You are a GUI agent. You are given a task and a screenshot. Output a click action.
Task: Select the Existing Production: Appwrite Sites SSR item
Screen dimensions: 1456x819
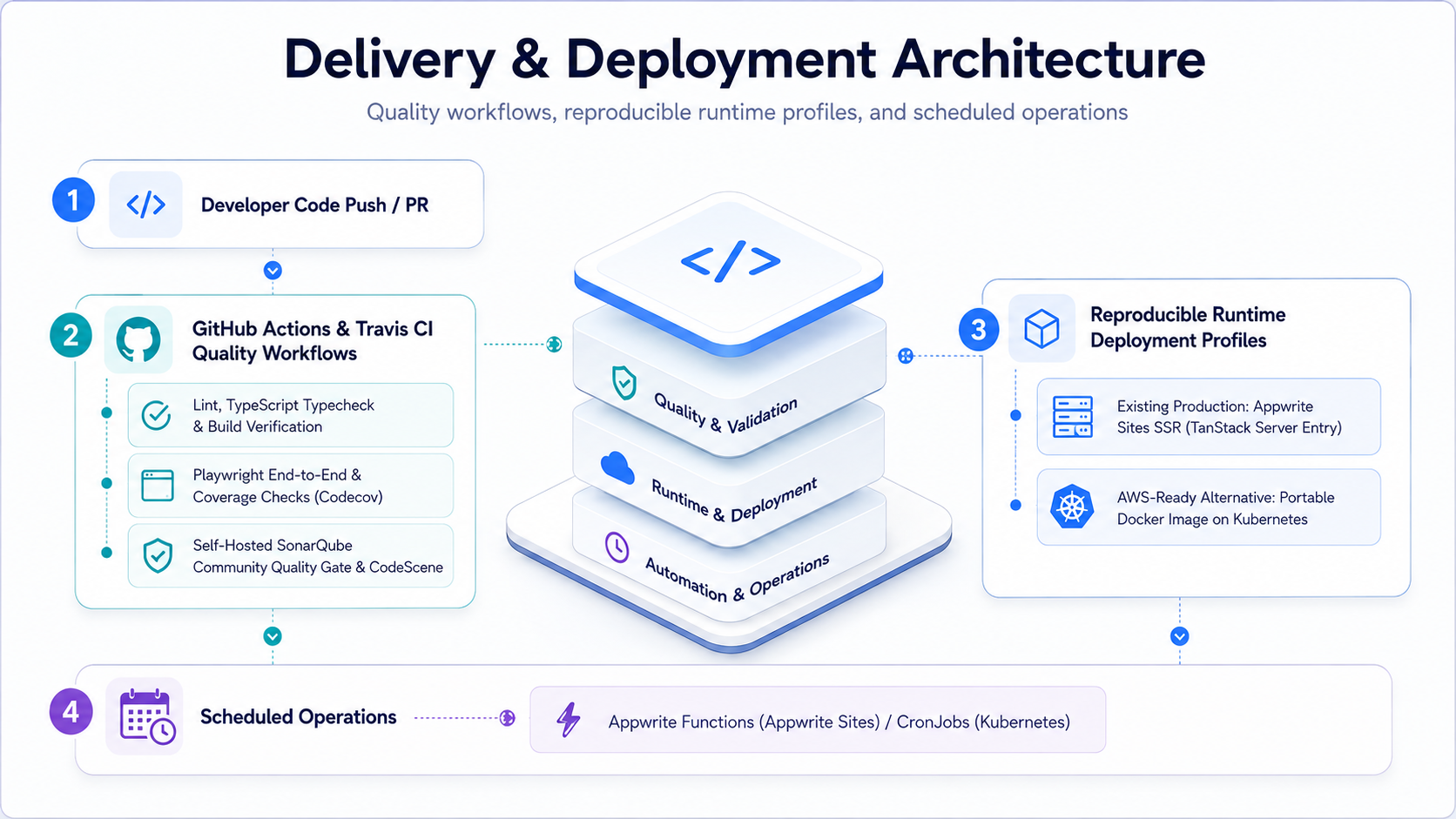click(x=1209, y=417)
